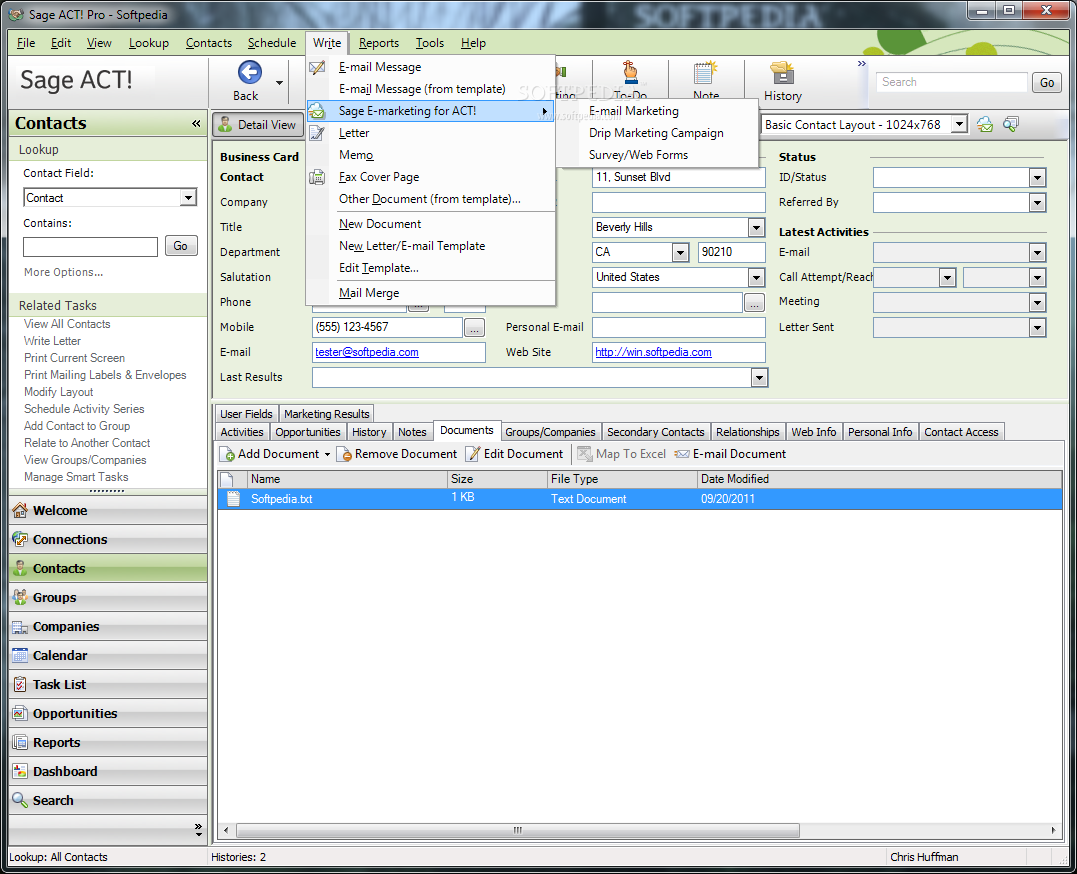Viewport: 1077px width, 874px height.
Task: Click the Sage E-marketing menu icon
Action: [x=317, y=111]
